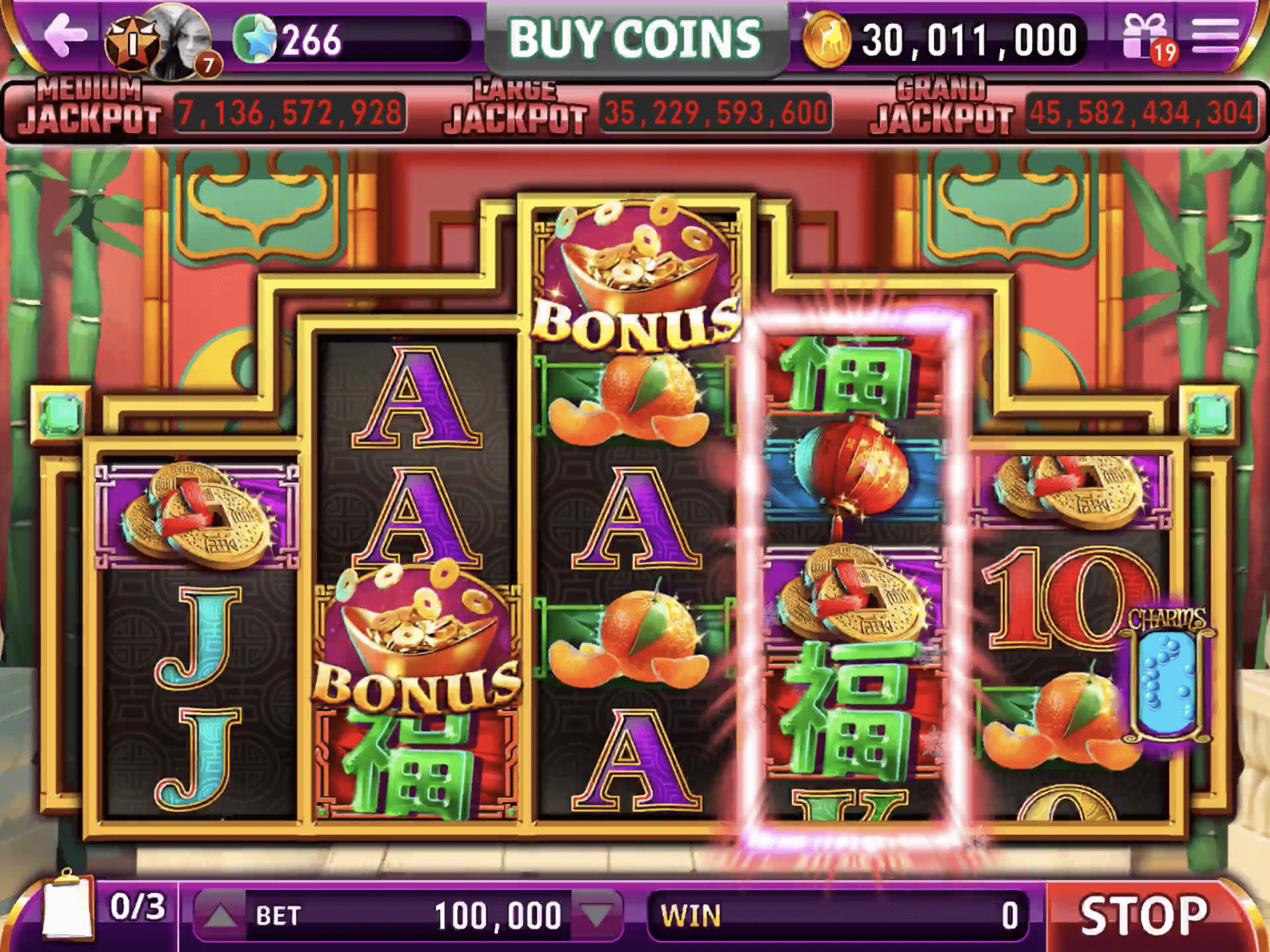The height and width of the screenshot is (952, 1270).
Task: Tap the 100,000 bet amount field
Action: [409, 915]
